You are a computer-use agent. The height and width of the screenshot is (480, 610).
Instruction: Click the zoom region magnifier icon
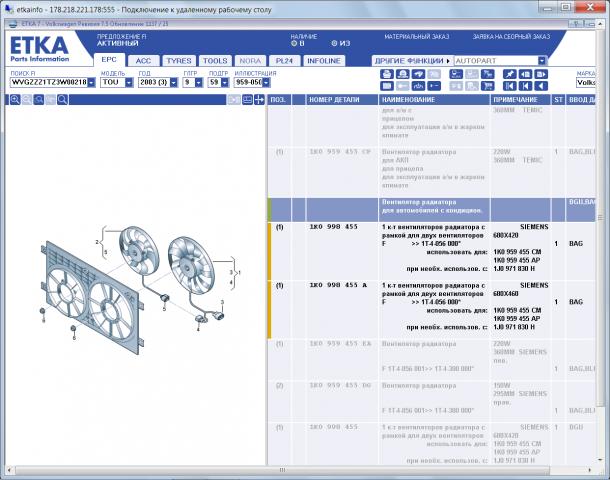coord(39,100)
